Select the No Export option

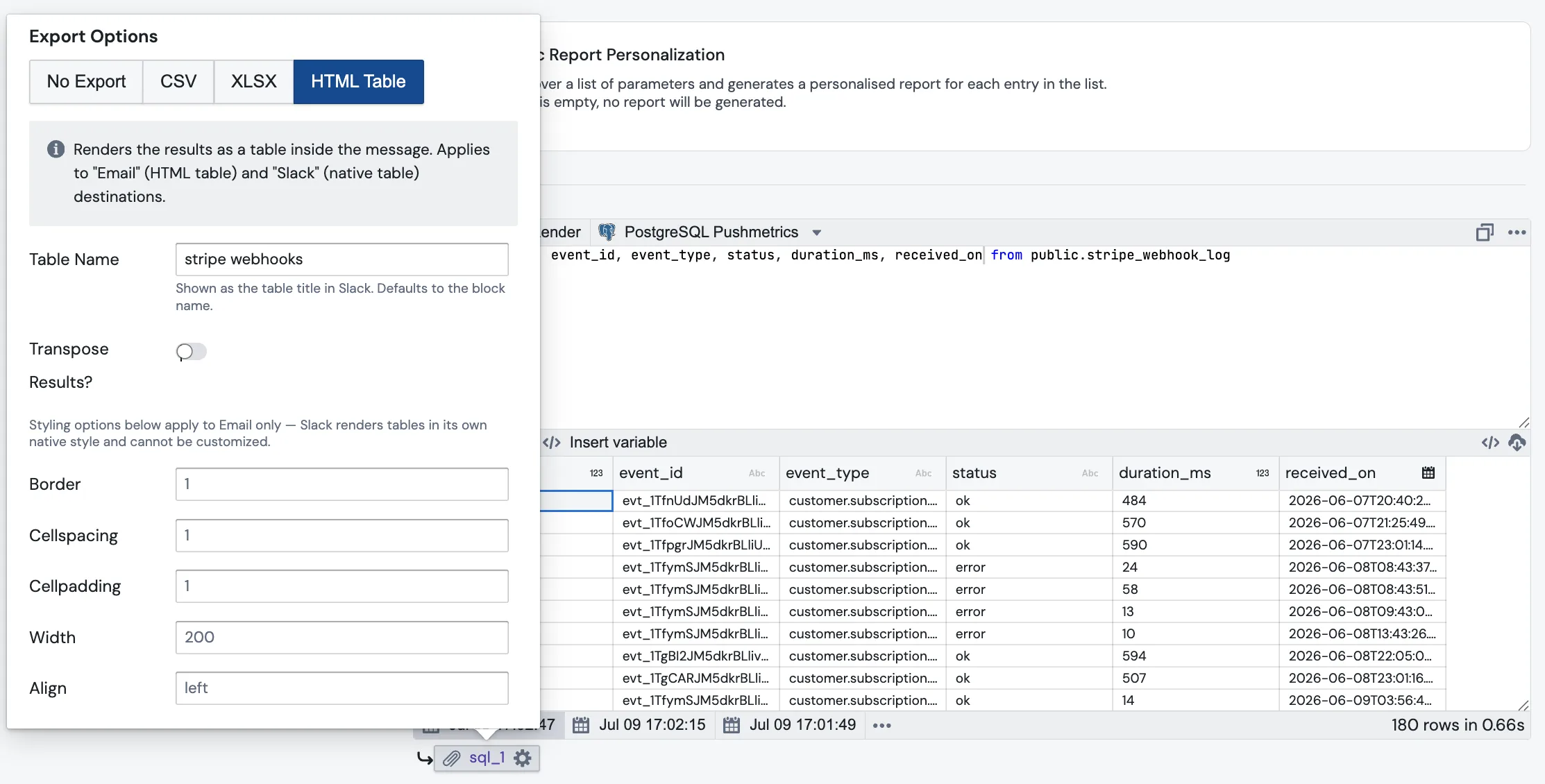86,82
